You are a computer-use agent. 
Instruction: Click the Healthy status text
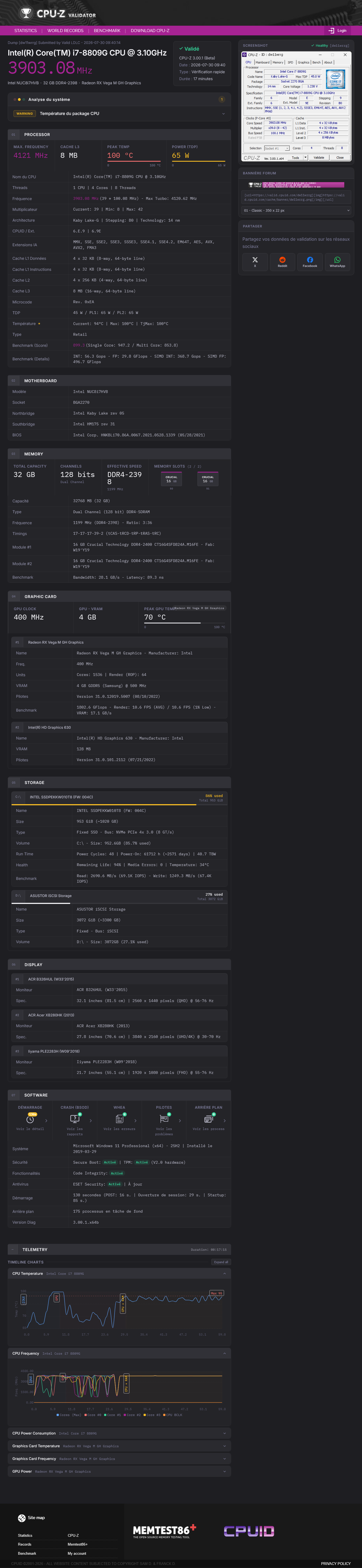tap(322, 46)
